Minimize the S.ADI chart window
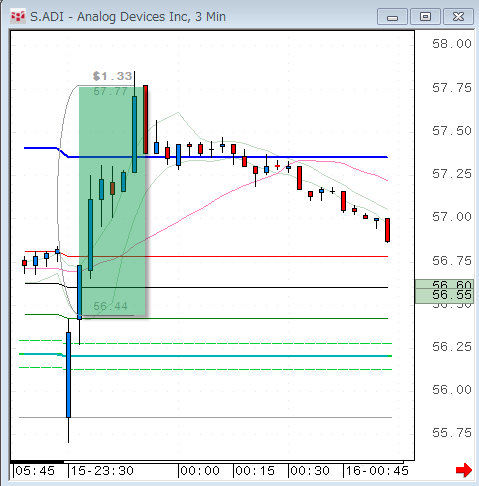 [392, 17]
